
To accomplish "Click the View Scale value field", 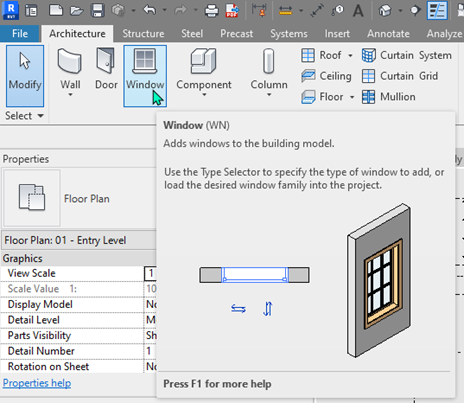I will click(x=150, y=273).
